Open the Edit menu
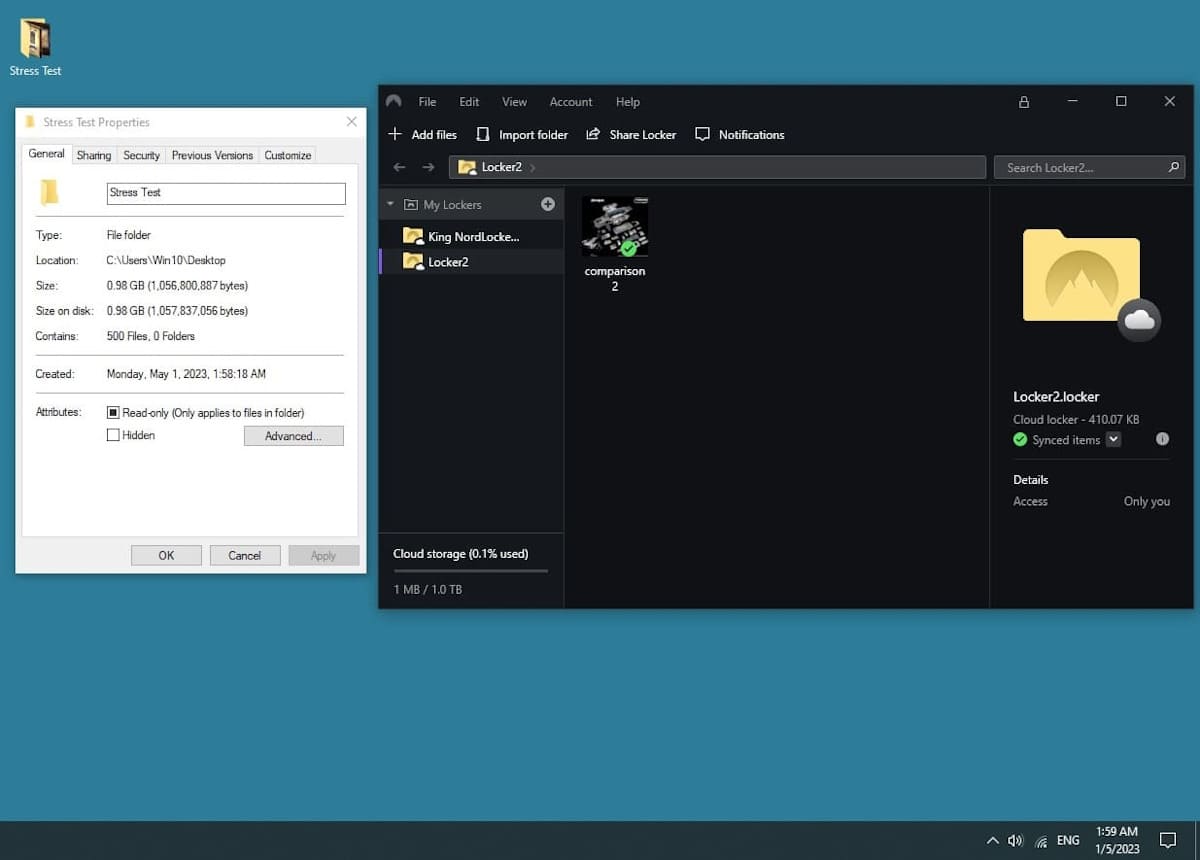 (x=469, y=102)
